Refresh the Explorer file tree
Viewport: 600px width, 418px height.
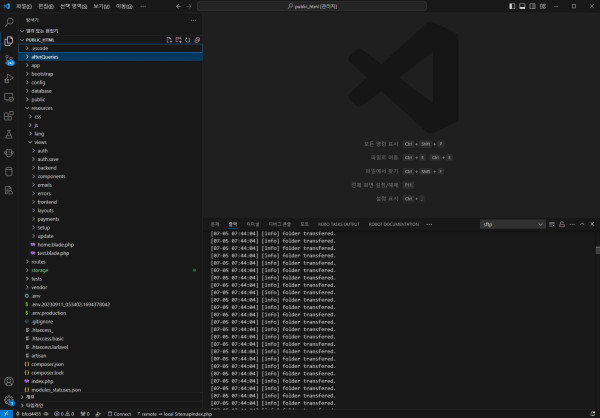click(188, 40)
